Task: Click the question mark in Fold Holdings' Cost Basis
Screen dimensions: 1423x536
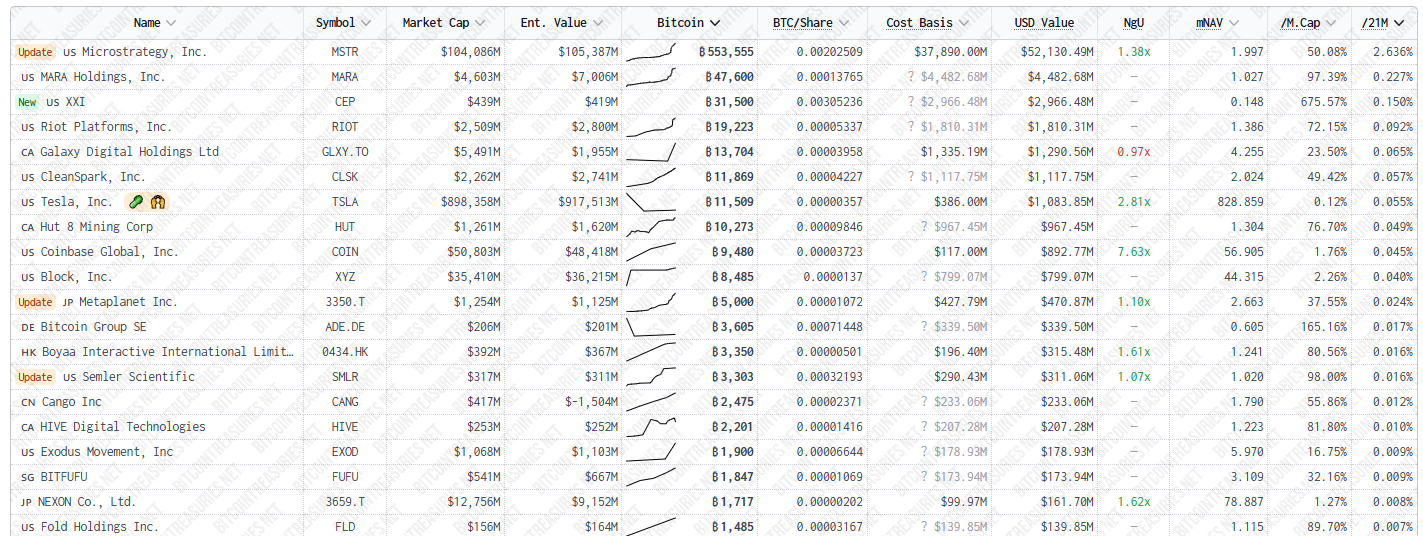Action: pos(925,527)
